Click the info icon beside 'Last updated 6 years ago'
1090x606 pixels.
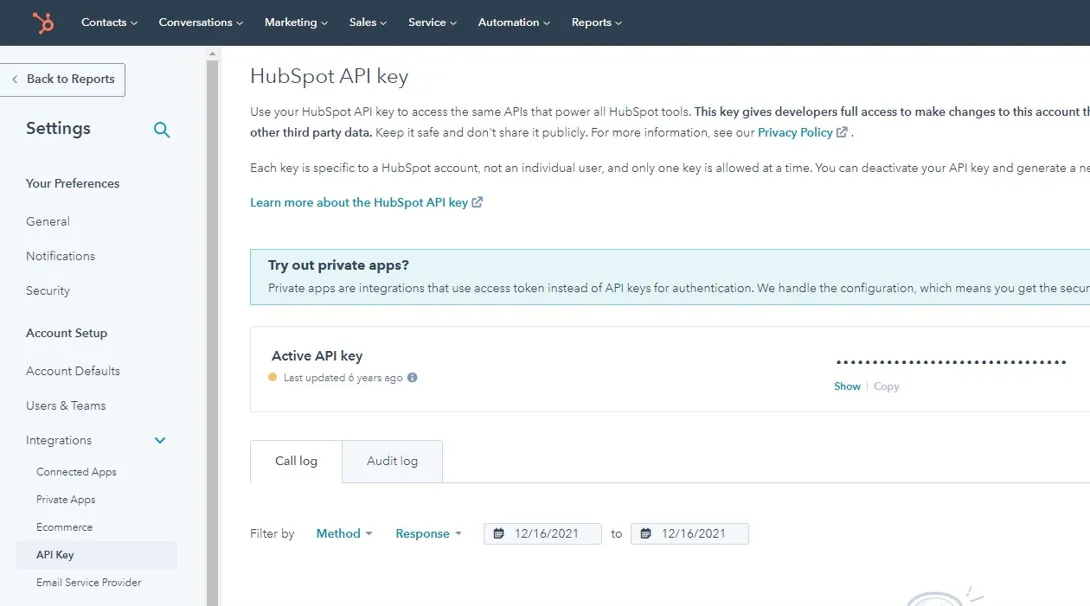[x=412, y=377]
